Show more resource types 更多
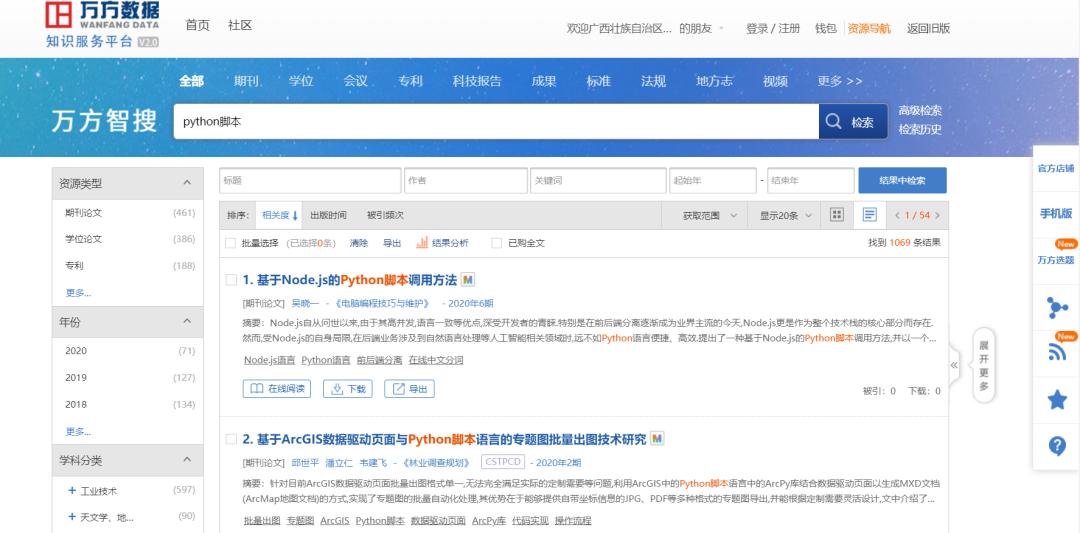1080x533 pixels. (x=79, y=293)
